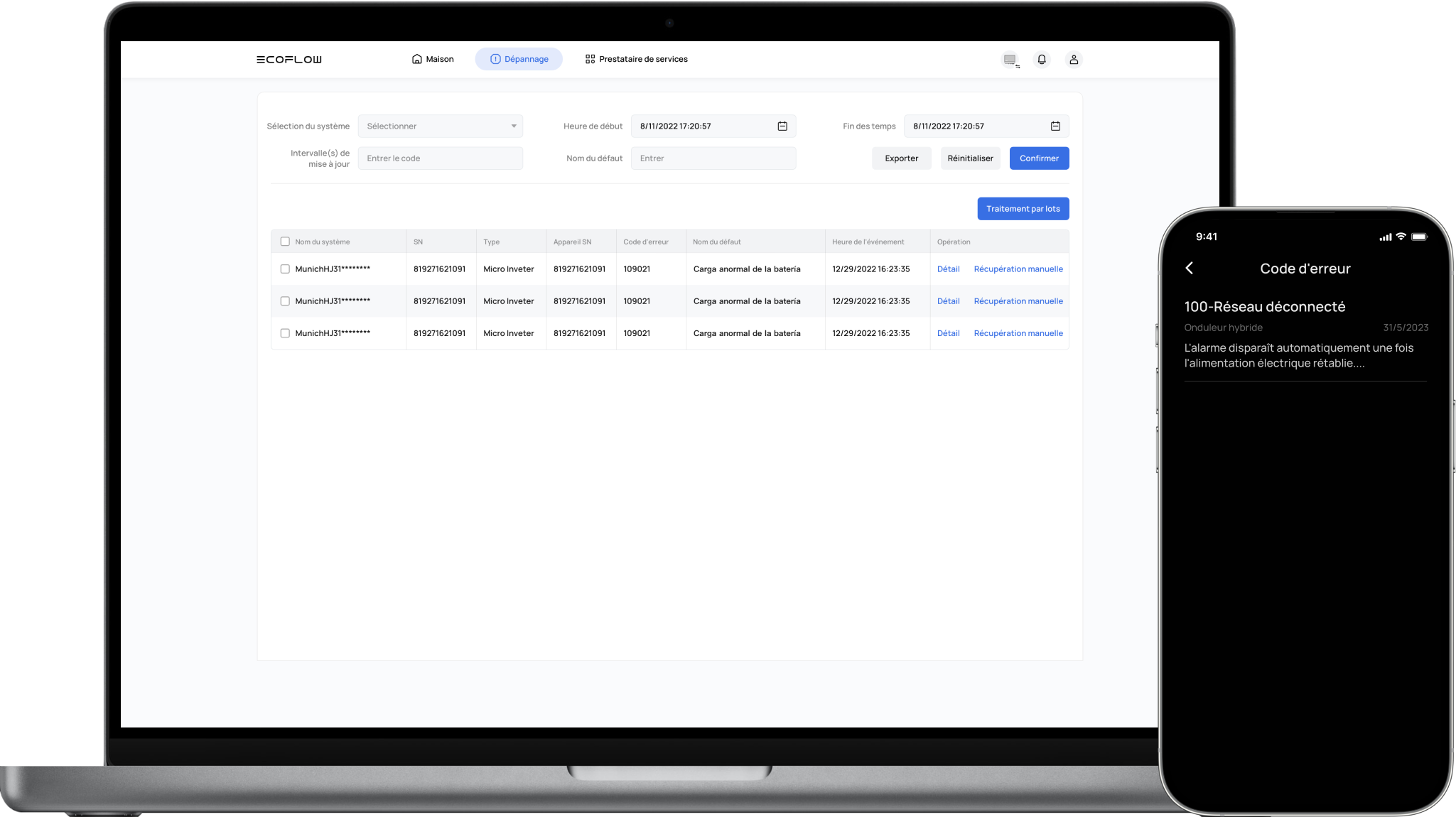Check the third MunichHJ31 row checkbox
Viewport: 1456px width, 817px height.
285,333
